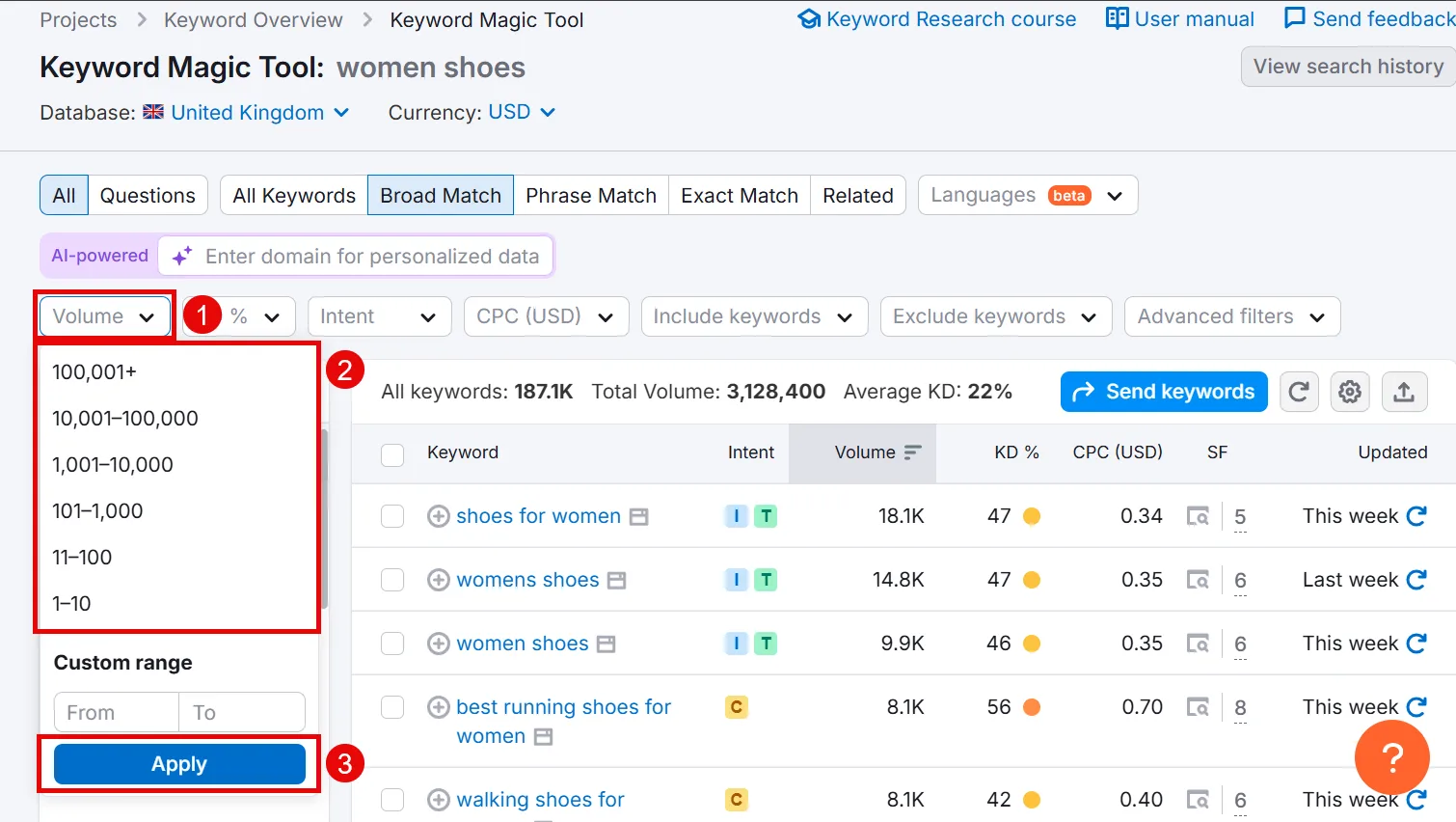Open SERP snapshot icon for women shoes row
This screenshot has width=1456, height=822.
point(1198,644)
